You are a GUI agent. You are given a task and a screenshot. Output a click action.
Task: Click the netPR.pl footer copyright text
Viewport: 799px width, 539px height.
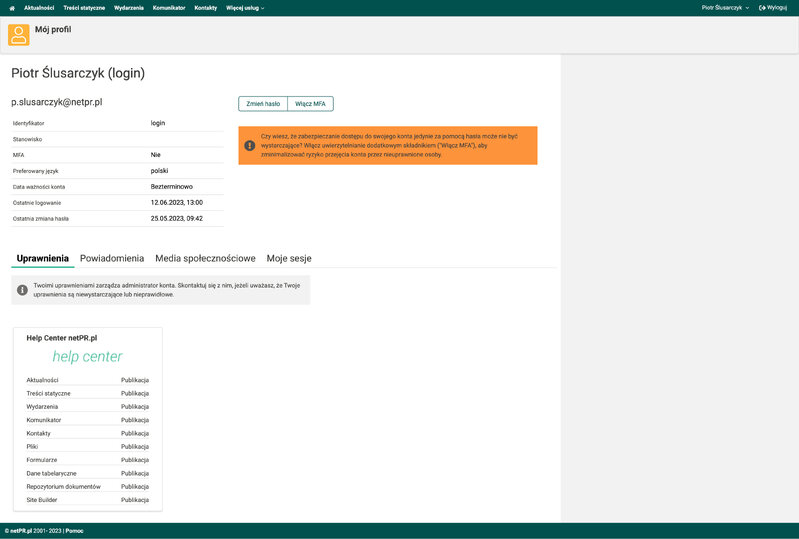(34, 531)
